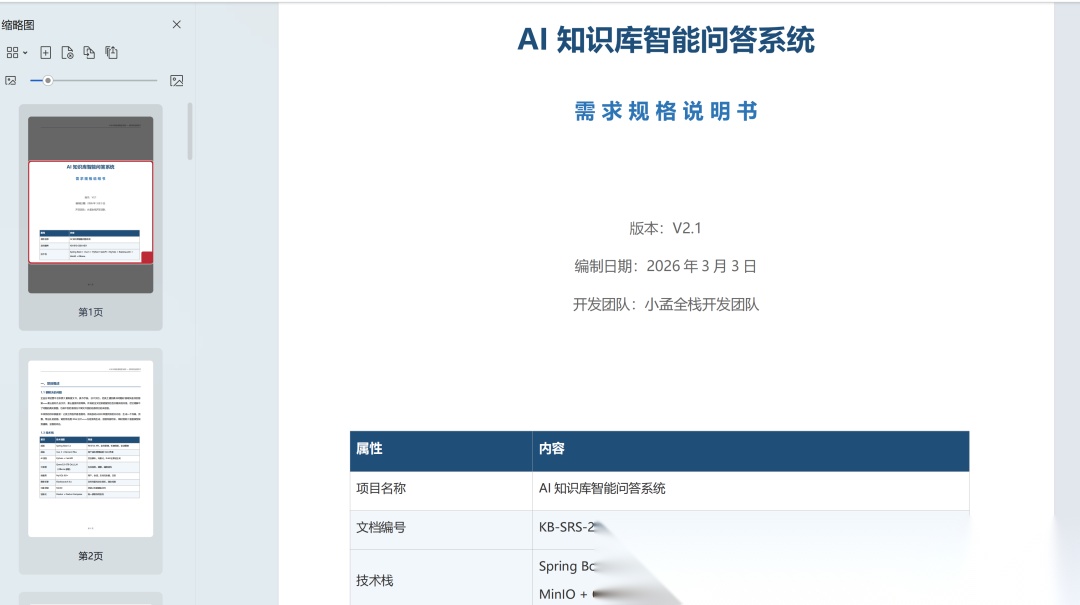Image resolution: width=1080 pixels, height=605 pixels.
Task: Click the table cell AI 知识库智能问答系统
Action: (x=751, y=491)
